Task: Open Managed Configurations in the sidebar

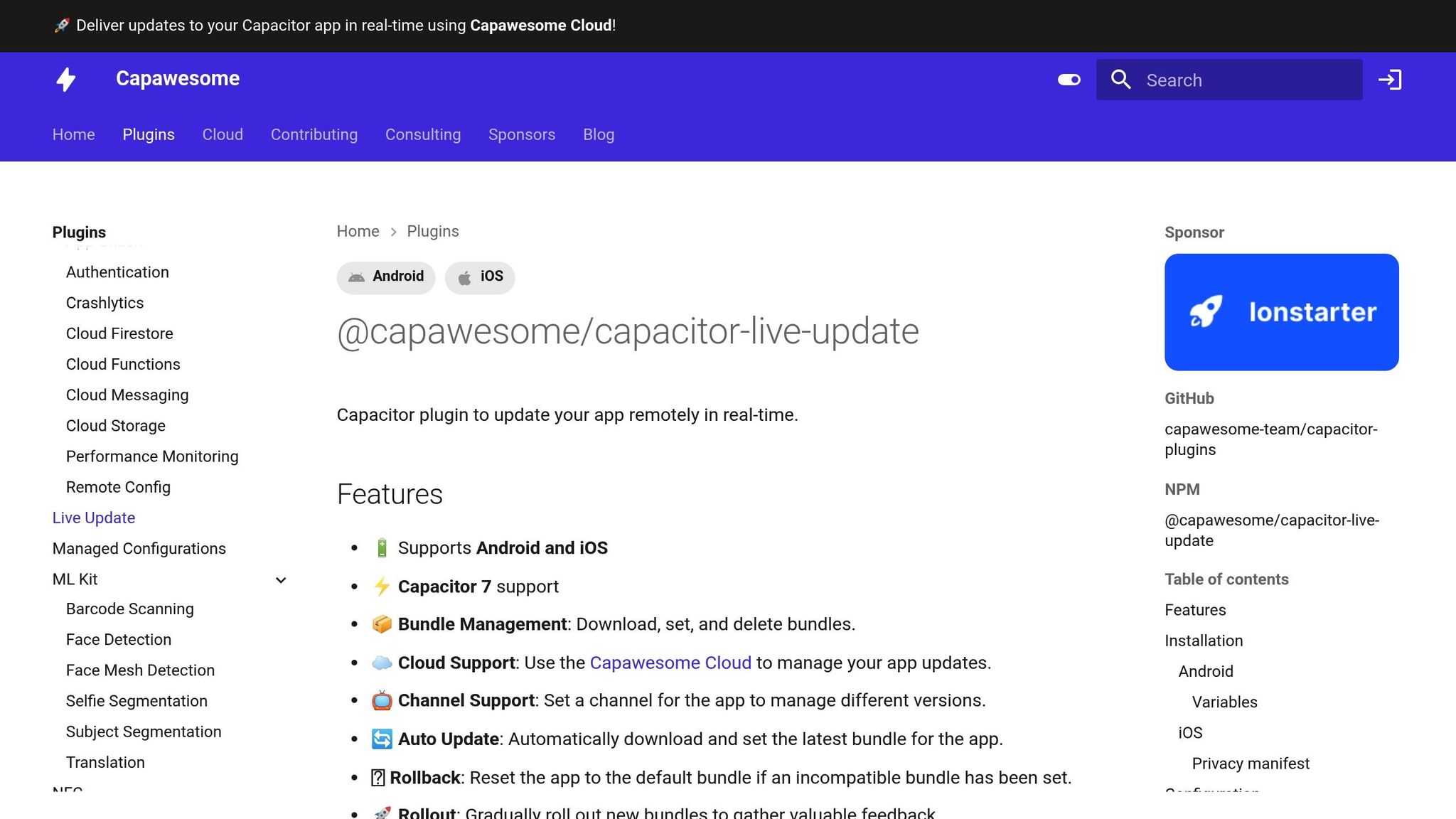Action: [x=139, y=548]
